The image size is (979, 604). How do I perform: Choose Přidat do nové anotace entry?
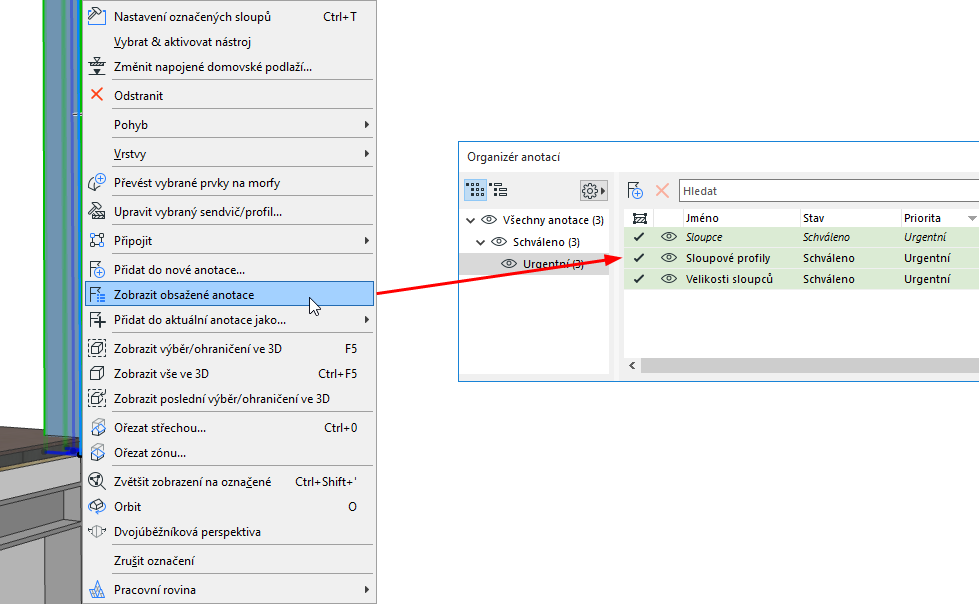point(229,269)
